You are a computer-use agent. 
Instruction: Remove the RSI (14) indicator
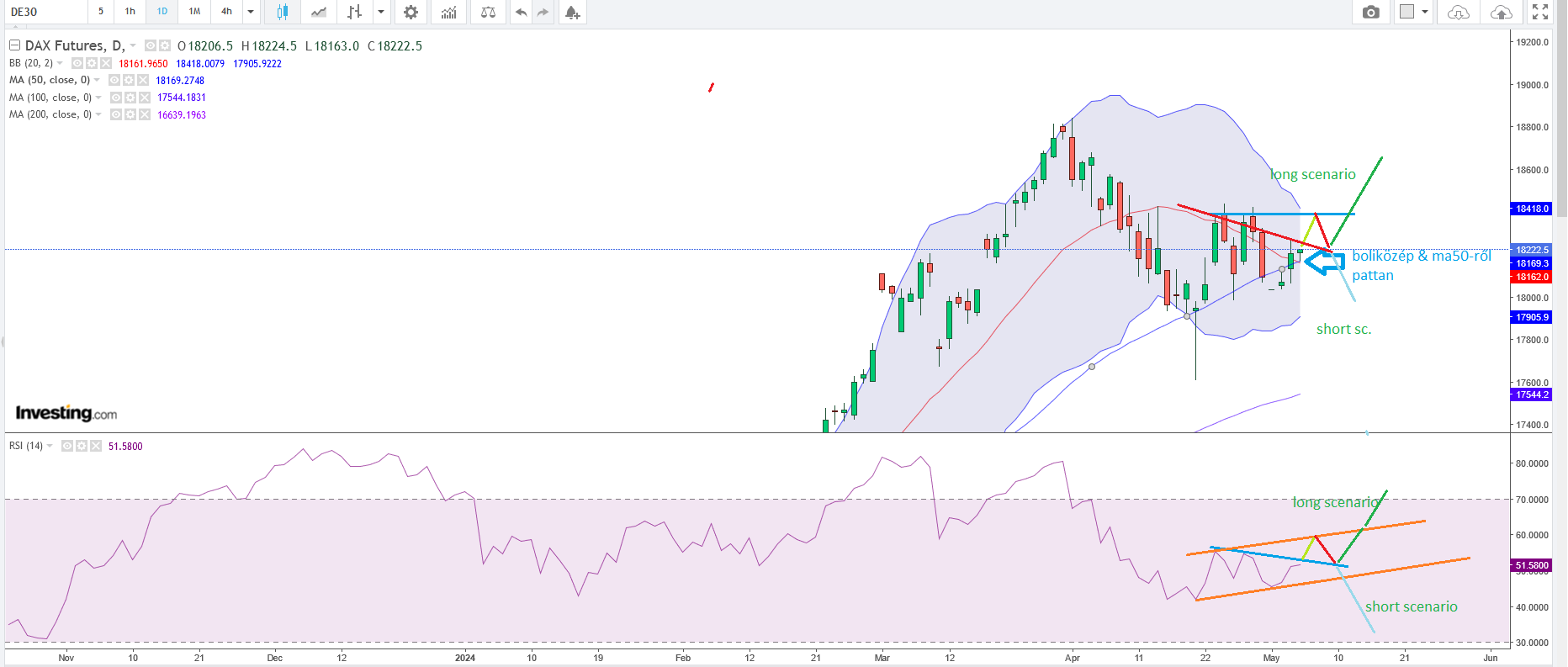(96, 446)
